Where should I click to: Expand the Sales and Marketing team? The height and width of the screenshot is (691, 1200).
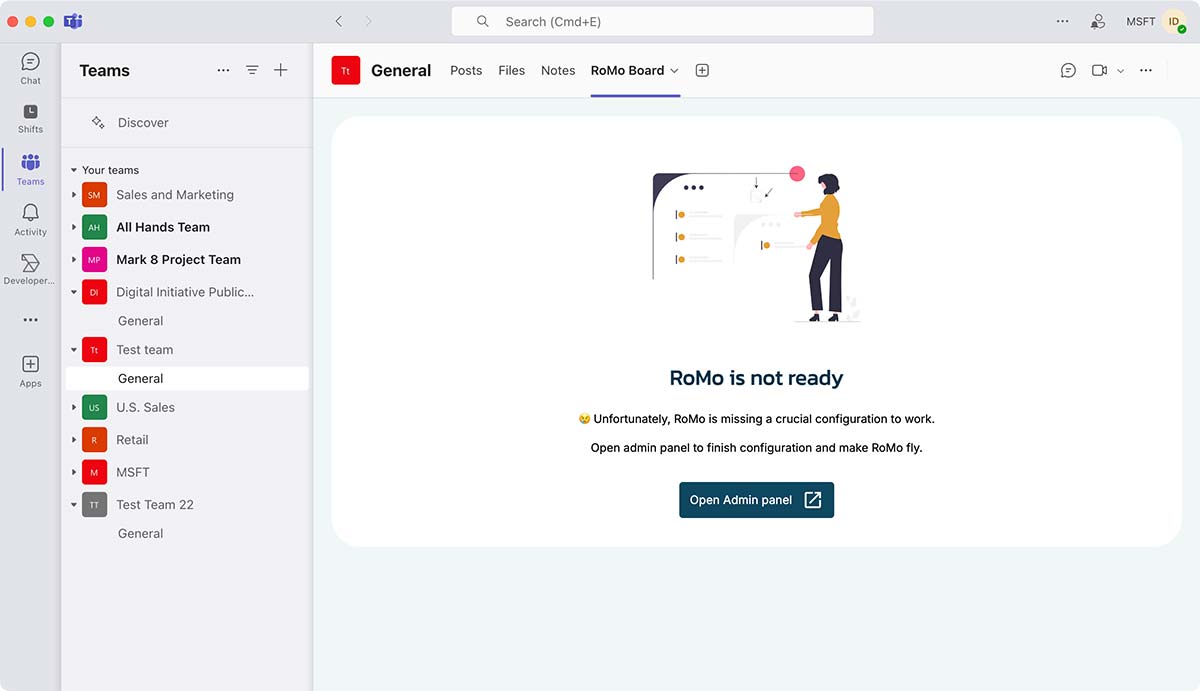(x=74, y=195)
